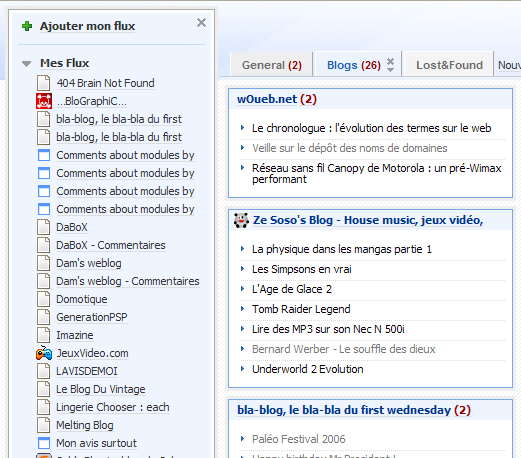Image resolution: width=521 pixels, height=458 pixels.
Task: Open the Le Blog Du Vintage feed
Action: tap(101, 389)
